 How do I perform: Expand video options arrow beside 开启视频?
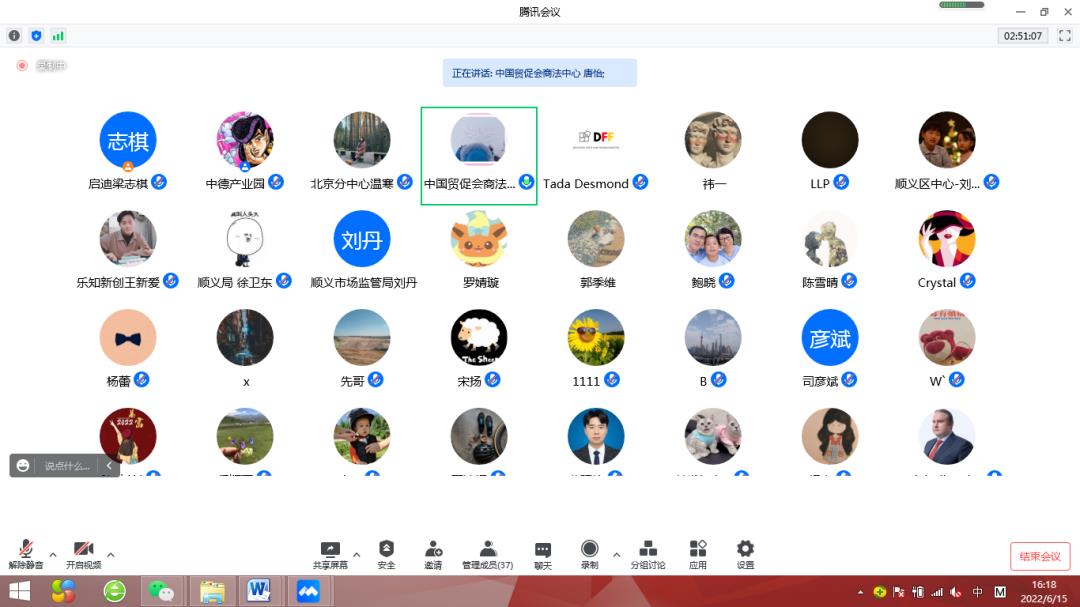pos(111,555)
